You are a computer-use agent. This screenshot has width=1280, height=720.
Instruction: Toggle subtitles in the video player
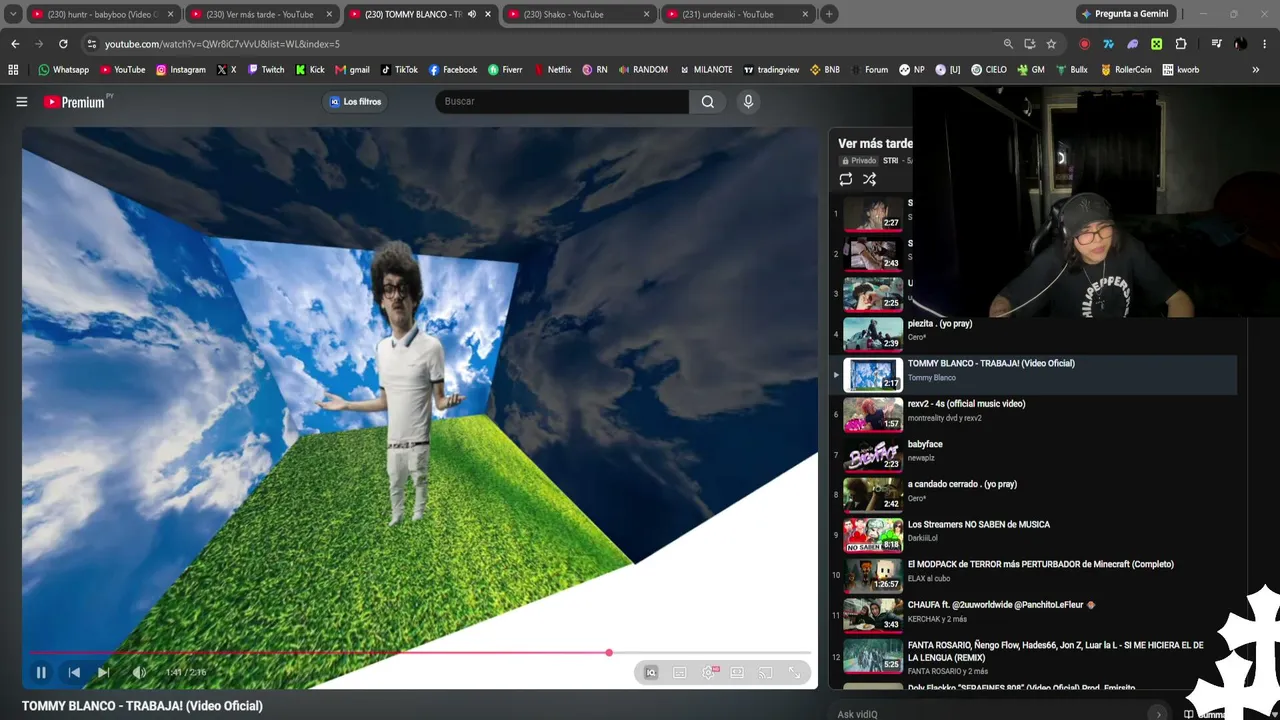tap(680, 673)
